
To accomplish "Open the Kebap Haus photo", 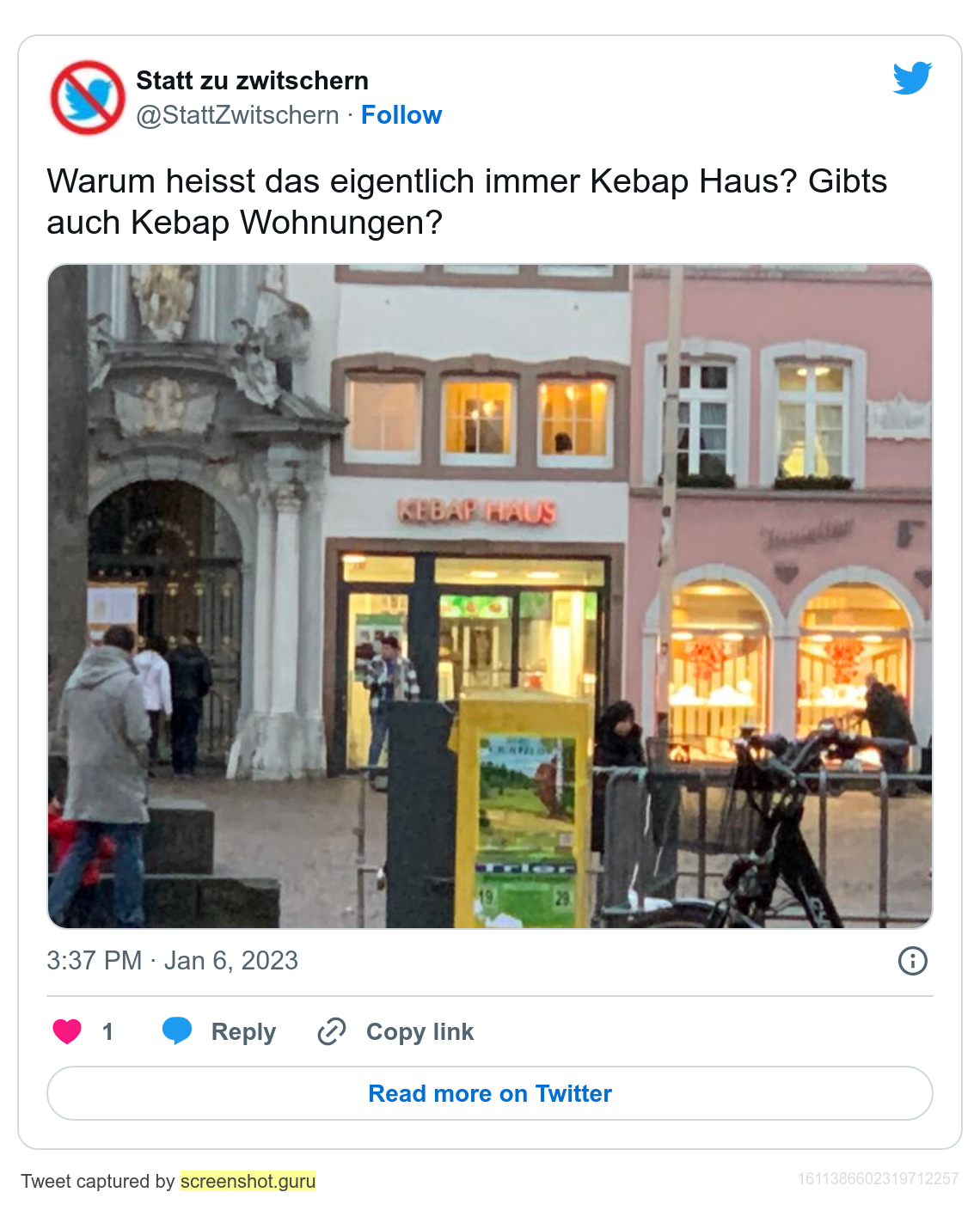I will [x=490, y=596].
